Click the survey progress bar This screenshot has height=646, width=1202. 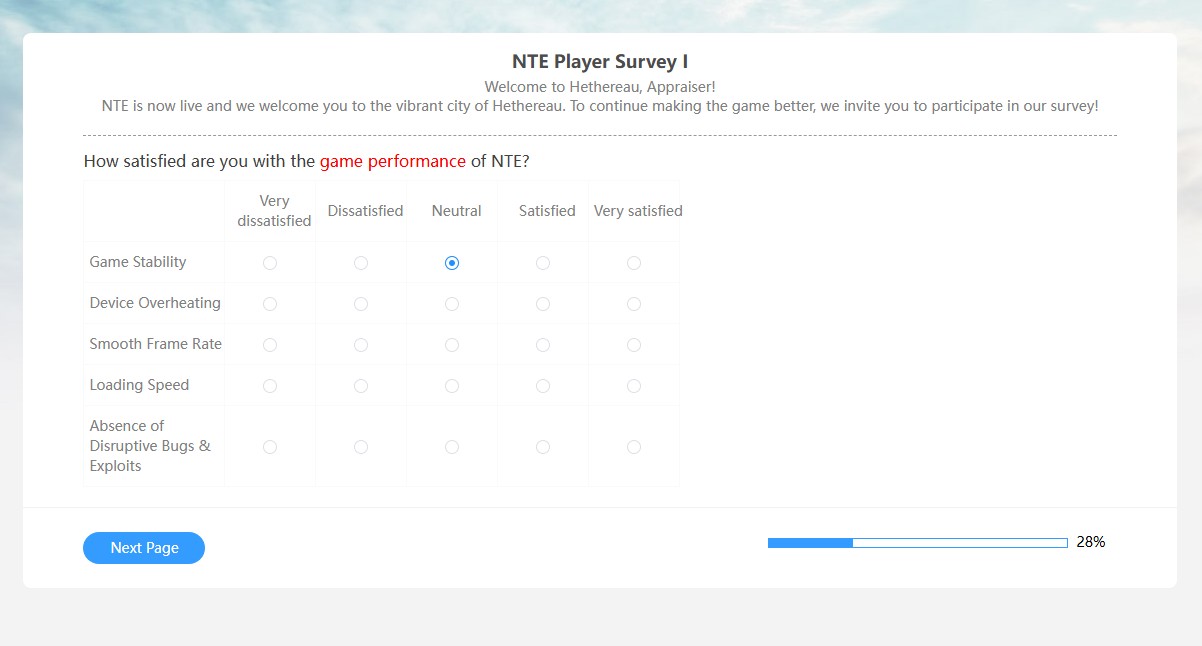click(x=918, y=543)
